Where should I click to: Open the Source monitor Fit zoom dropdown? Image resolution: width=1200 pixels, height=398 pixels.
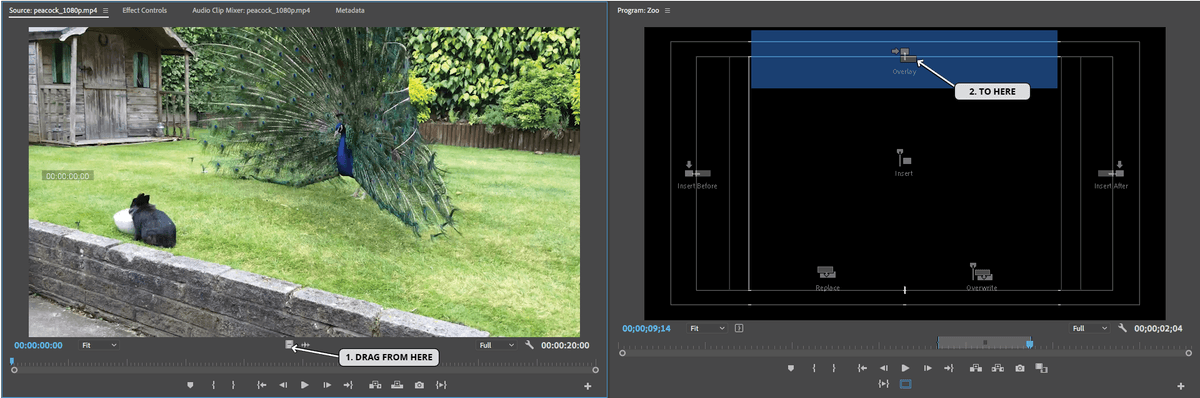coord(99,345)
